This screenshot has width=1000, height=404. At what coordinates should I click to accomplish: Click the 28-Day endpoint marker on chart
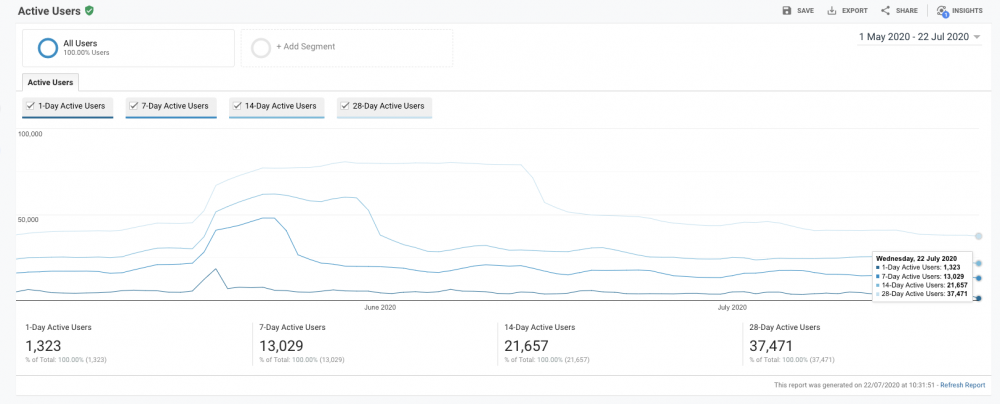coord(978,236)
